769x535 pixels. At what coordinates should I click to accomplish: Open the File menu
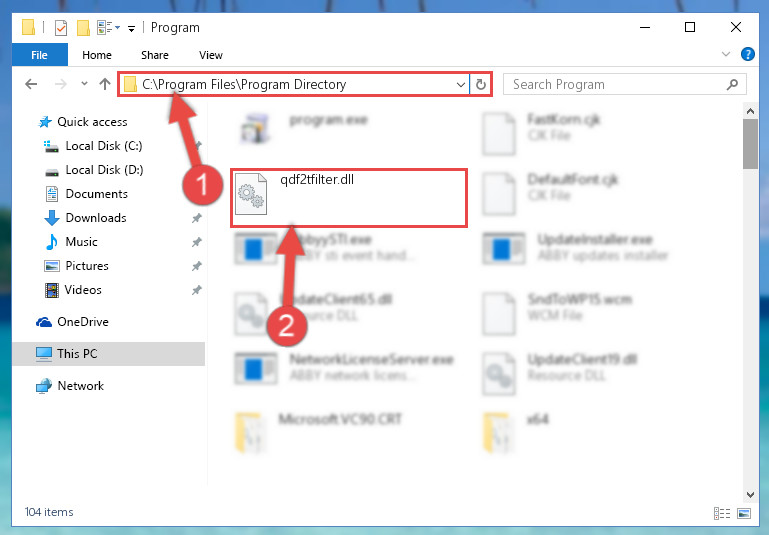click(39, 54)
